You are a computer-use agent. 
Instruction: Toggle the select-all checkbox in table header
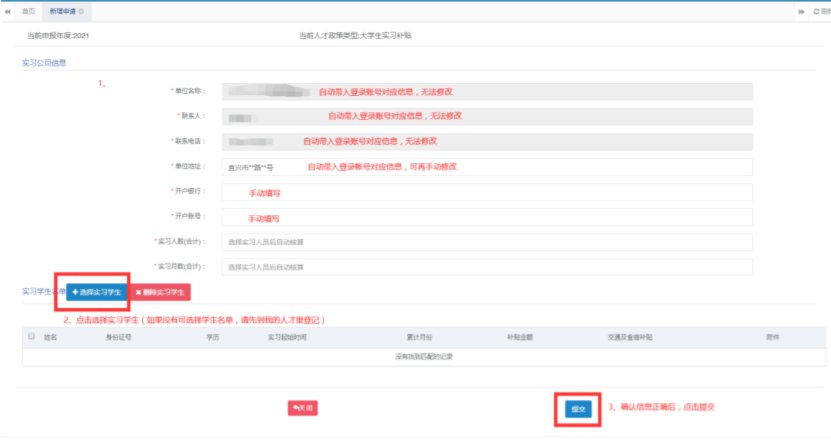(31, 337)
